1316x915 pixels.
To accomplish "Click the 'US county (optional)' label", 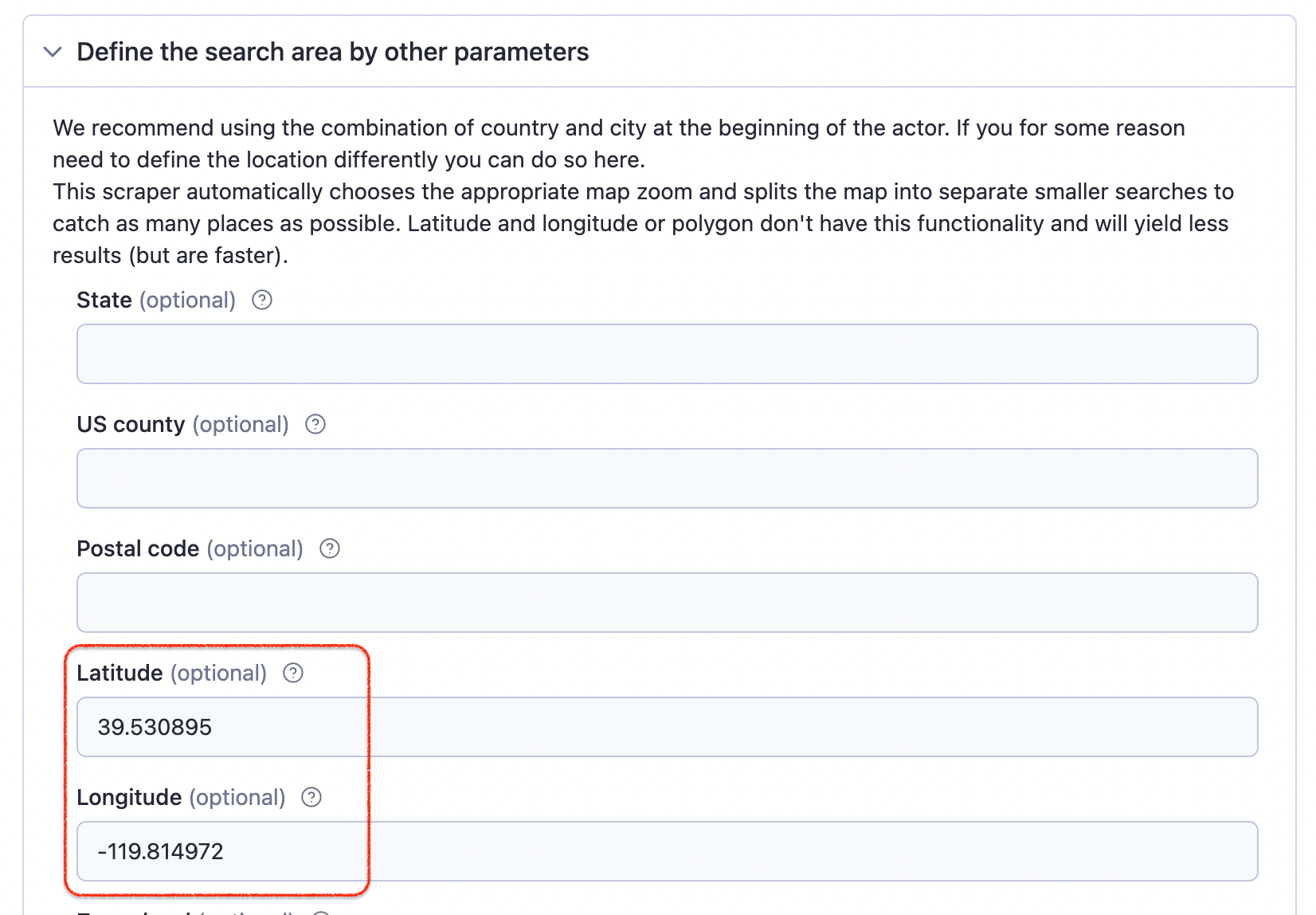I will click(x=183, y=424).
